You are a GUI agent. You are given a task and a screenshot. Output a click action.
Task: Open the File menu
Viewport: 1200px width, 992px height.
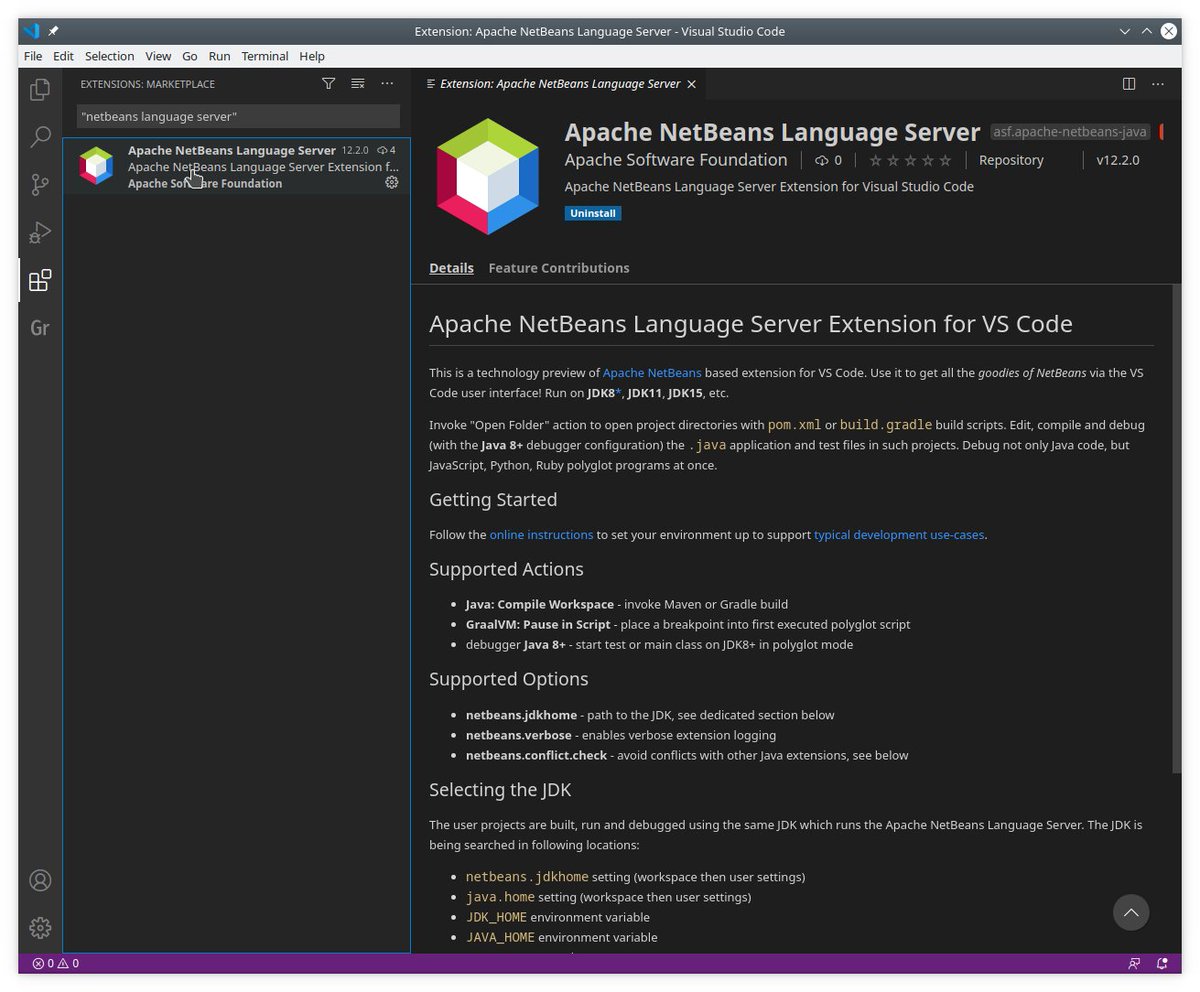point(33,56)
